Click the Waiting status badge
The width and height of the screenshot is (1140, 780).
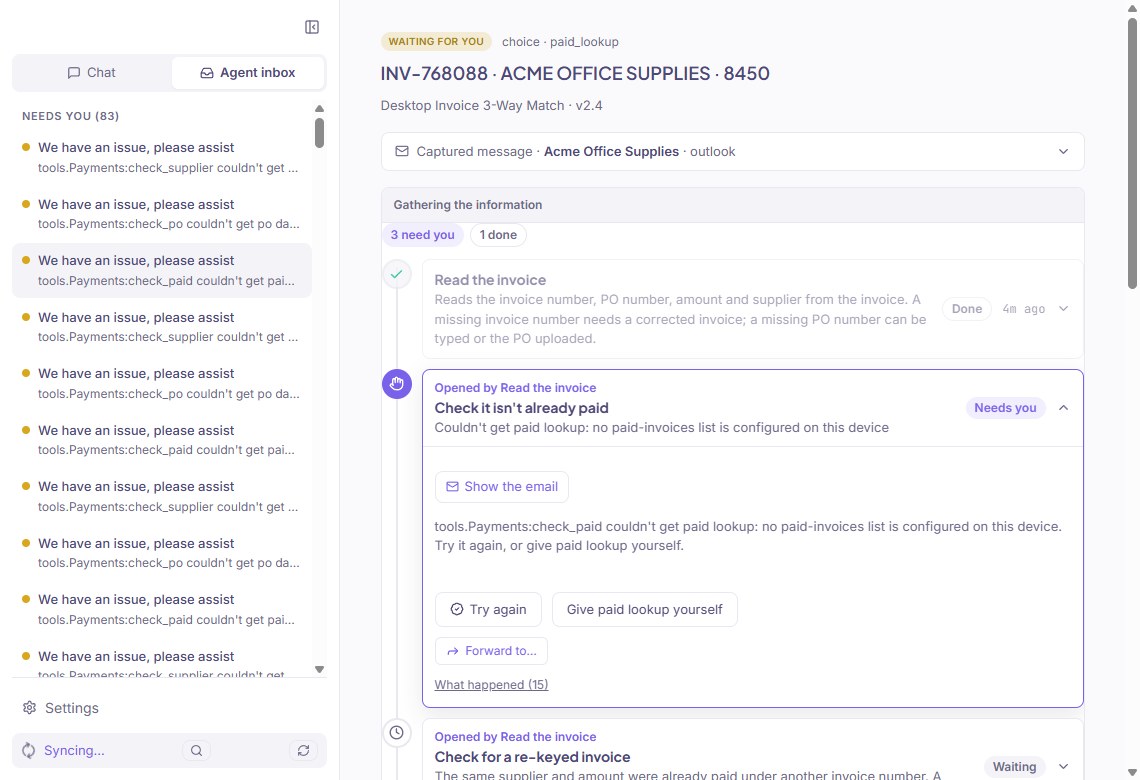pyautogui.click(x=1014, y=766)
